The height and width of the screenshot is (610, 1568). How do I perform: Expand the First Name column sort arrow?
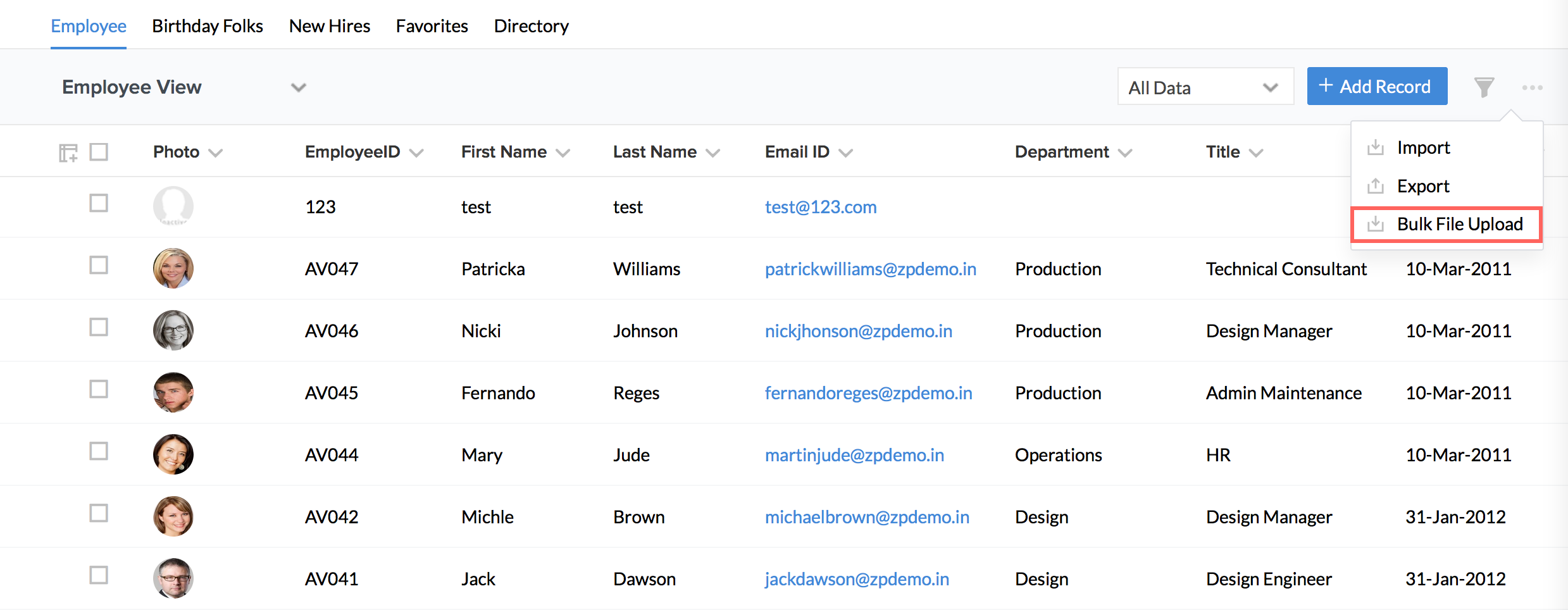tap(563, 153)
